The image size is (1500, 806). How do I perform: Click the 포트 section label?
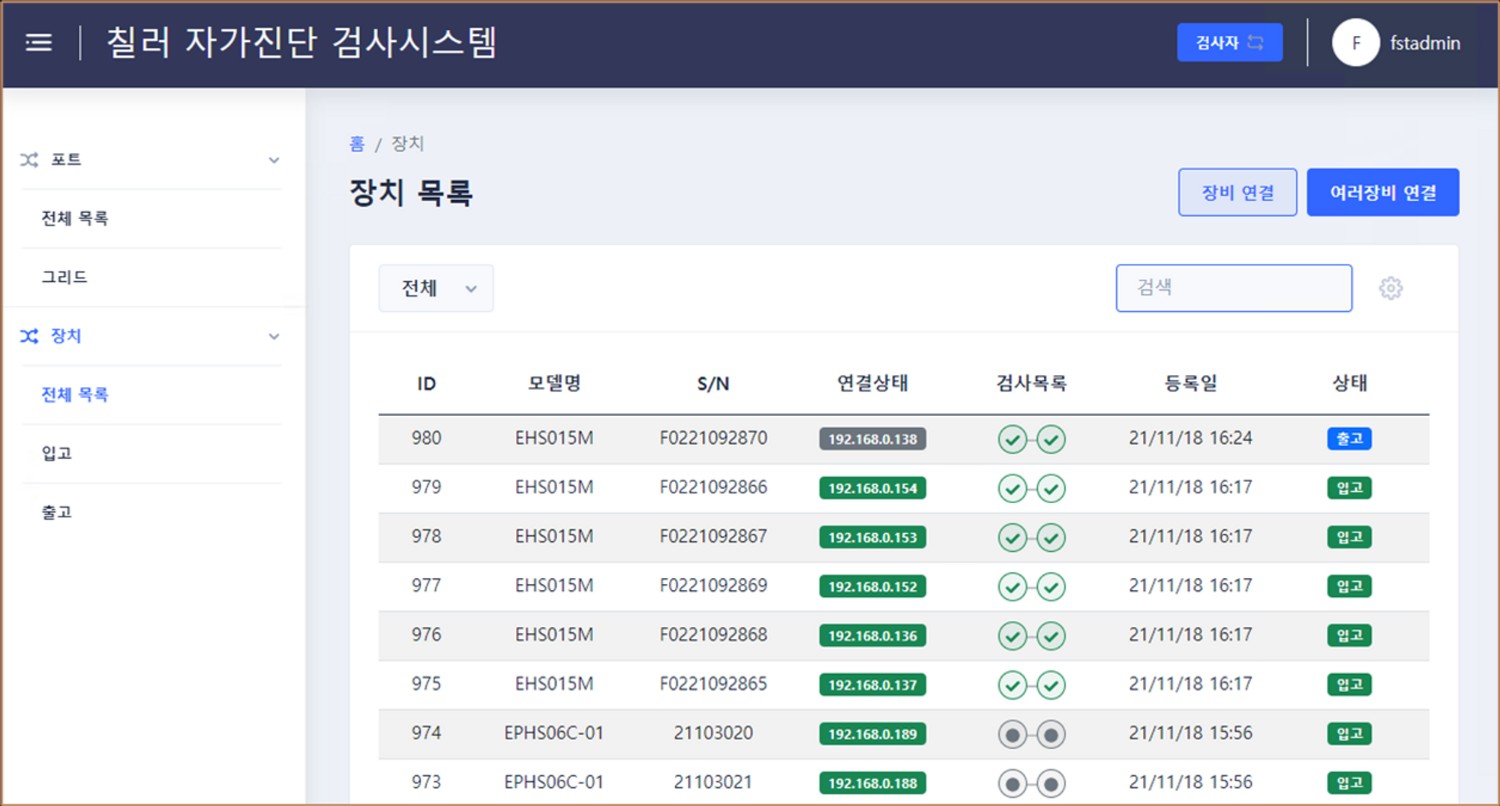click(66, 160)
